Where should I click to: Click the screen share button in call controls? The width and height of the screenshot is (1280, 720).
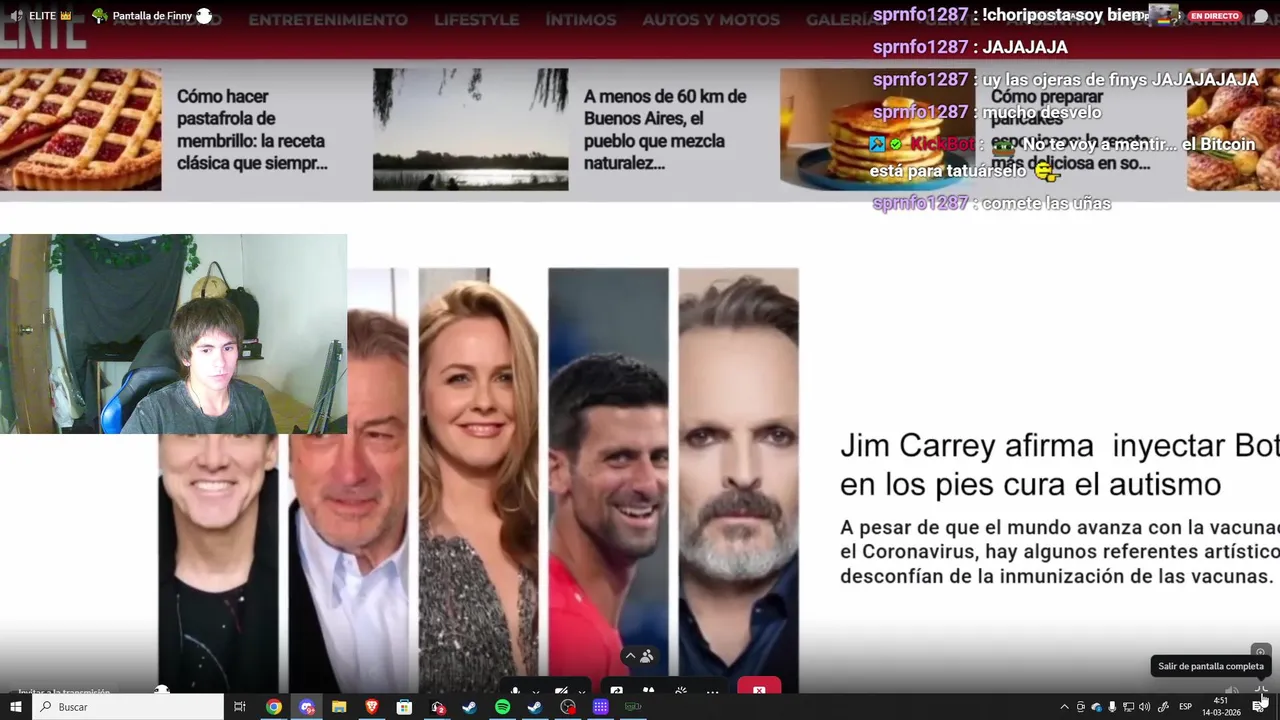[617, 689]
